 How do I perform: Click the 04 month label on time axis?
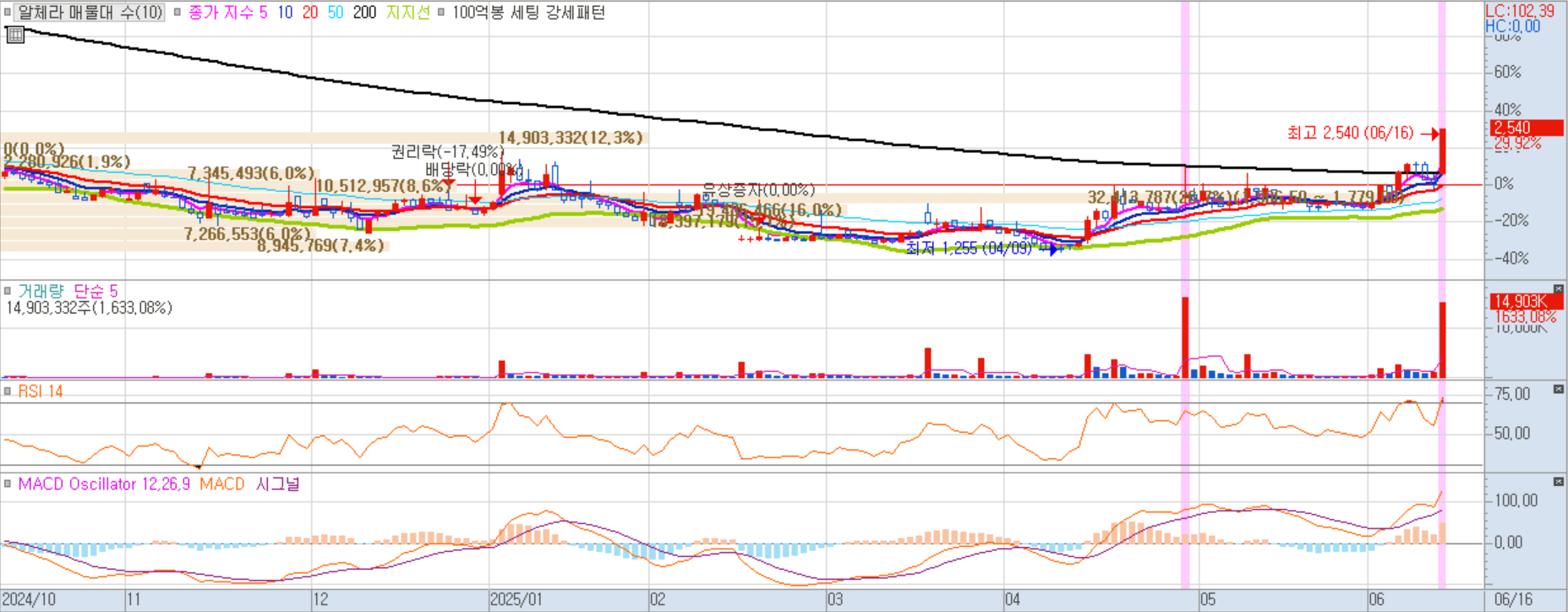click(x=1013, y=599)
